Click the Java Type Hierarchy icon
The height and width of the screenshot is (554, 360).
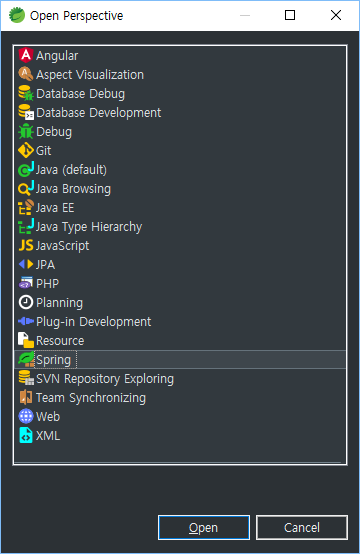point(26,227)
